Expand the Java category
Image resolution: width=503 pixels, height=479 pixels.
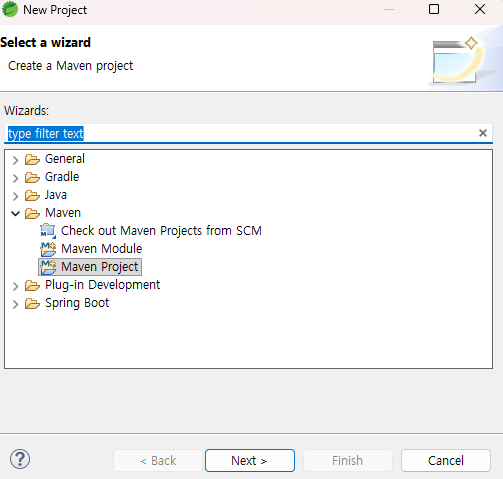click(x=15, y=196)
